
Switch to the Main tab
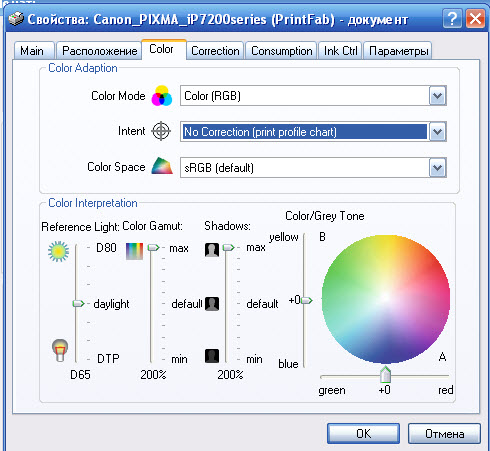(34, 51)
